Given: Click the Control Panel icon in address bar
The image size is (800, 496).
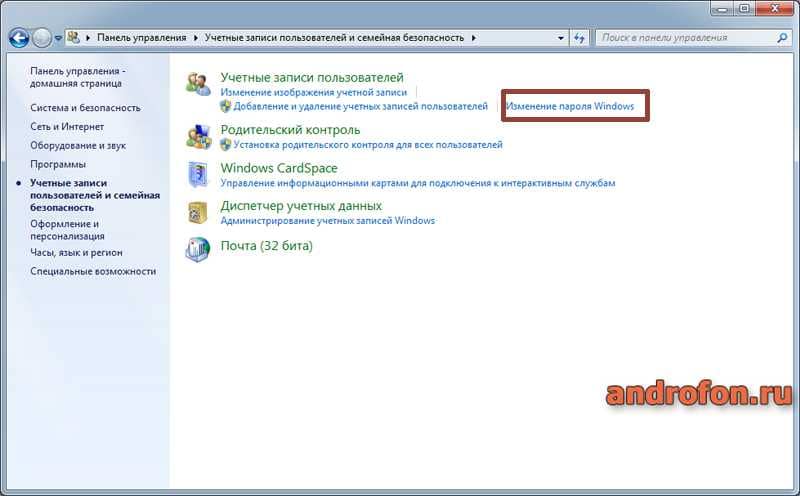Looking at the screenshot, I should click(x=74, y=37).
